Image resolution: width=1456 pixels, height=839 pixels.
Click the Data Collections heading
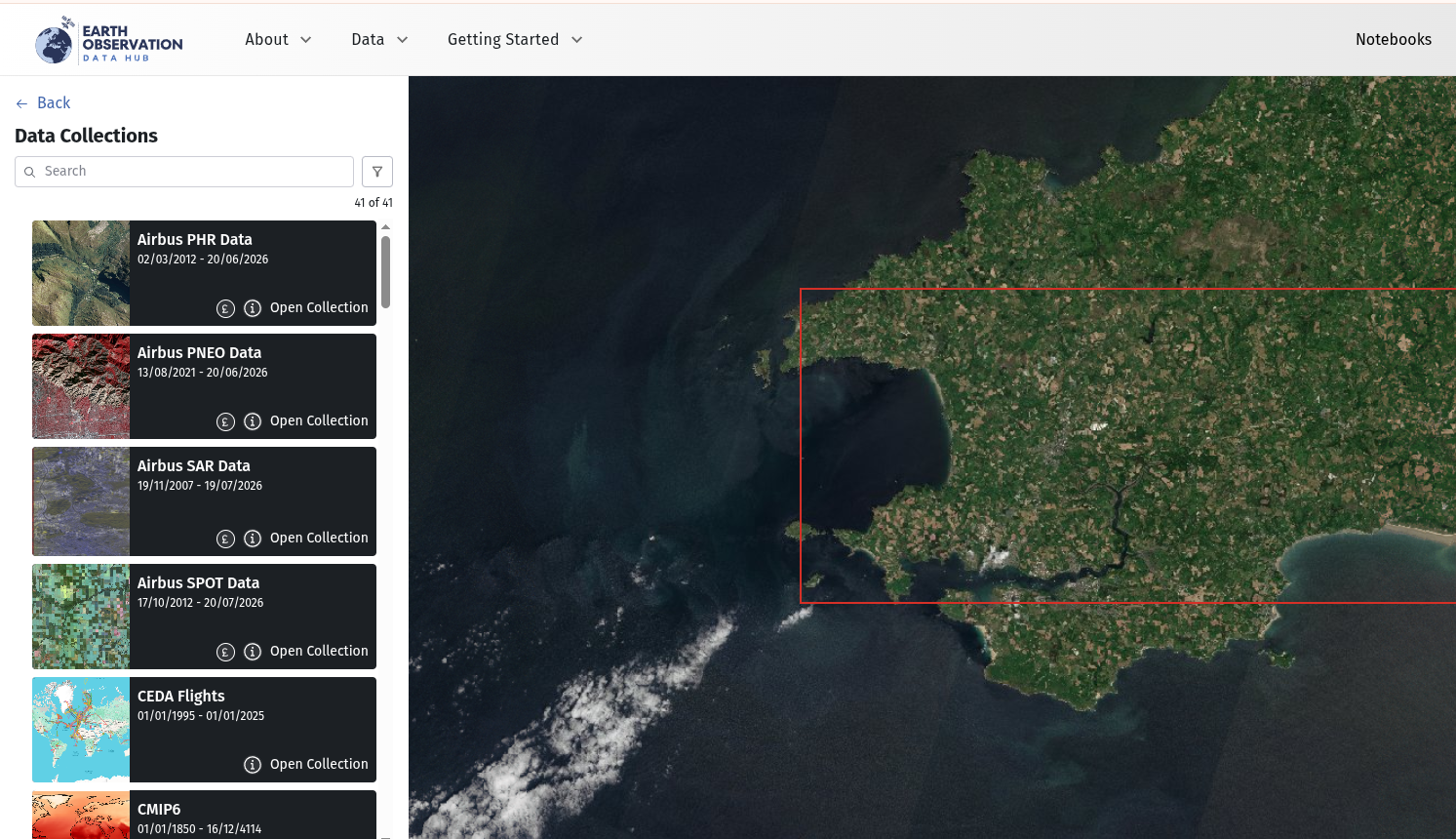coord(87,136)
